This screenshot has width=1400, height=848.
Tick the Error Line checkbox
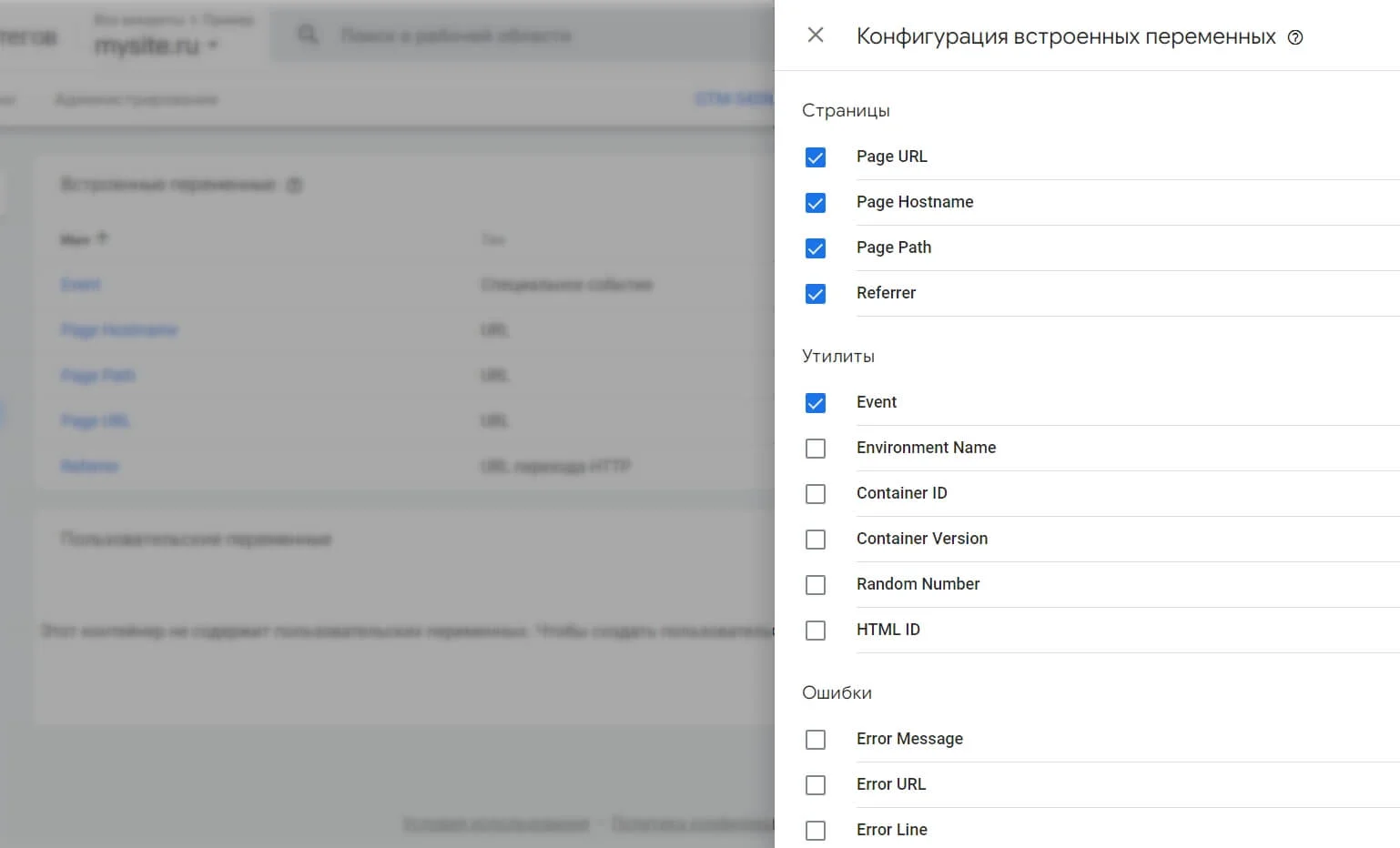(x=816, y=831)
